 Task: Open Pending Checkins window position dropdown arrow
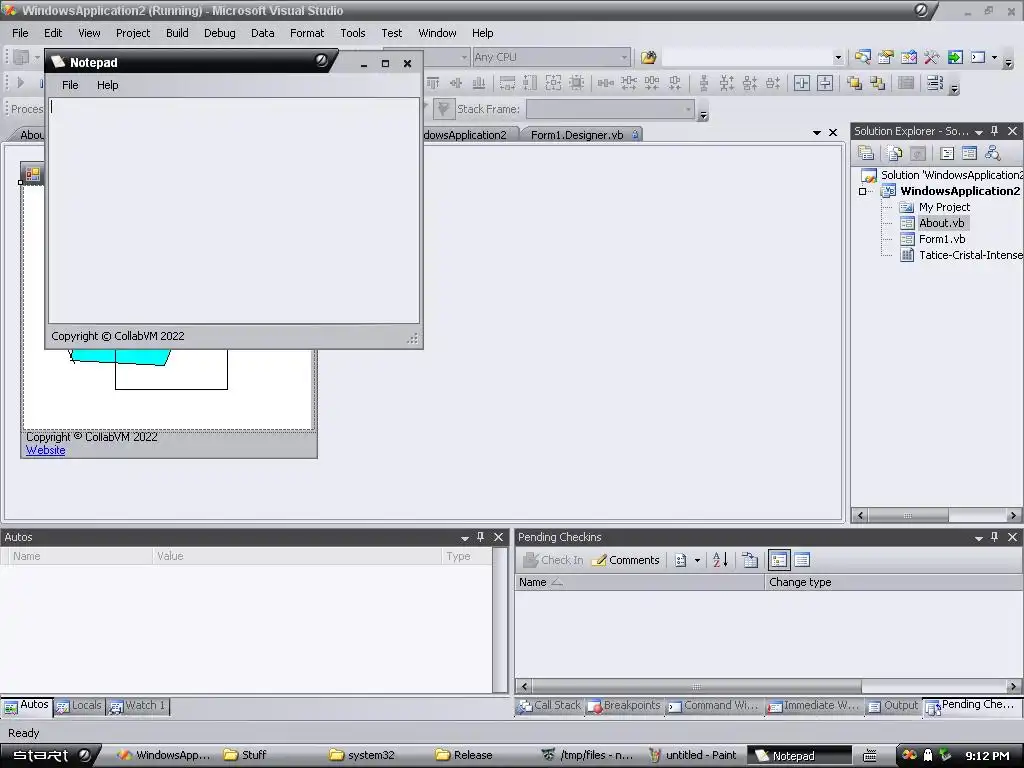tap(978, 538)
